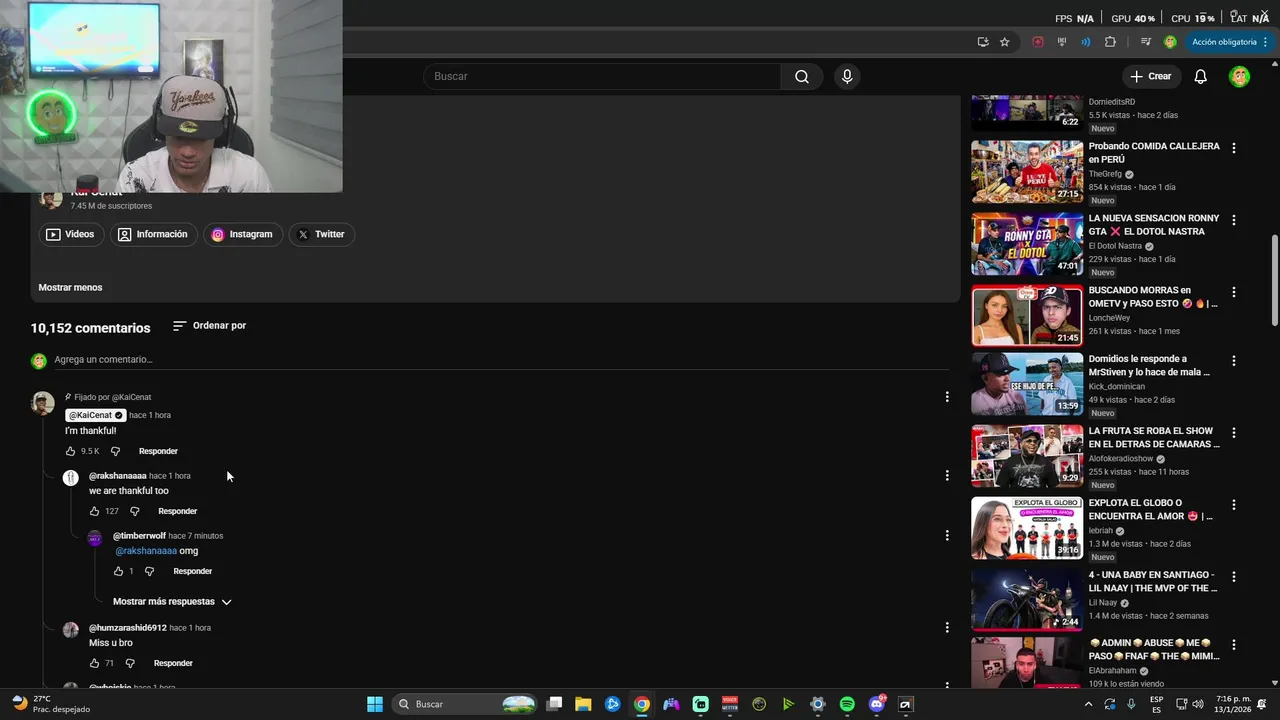Screen dimensions: 1280x720
Task: Like KaiCenat's pinned comment
Action: tap(70, 451)
